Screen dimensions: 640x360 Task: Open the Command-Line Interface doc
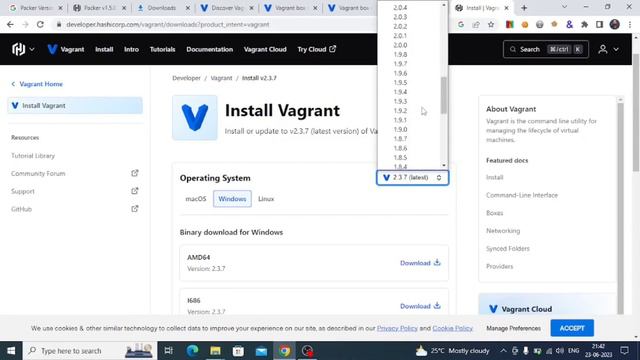click(522, 195)
